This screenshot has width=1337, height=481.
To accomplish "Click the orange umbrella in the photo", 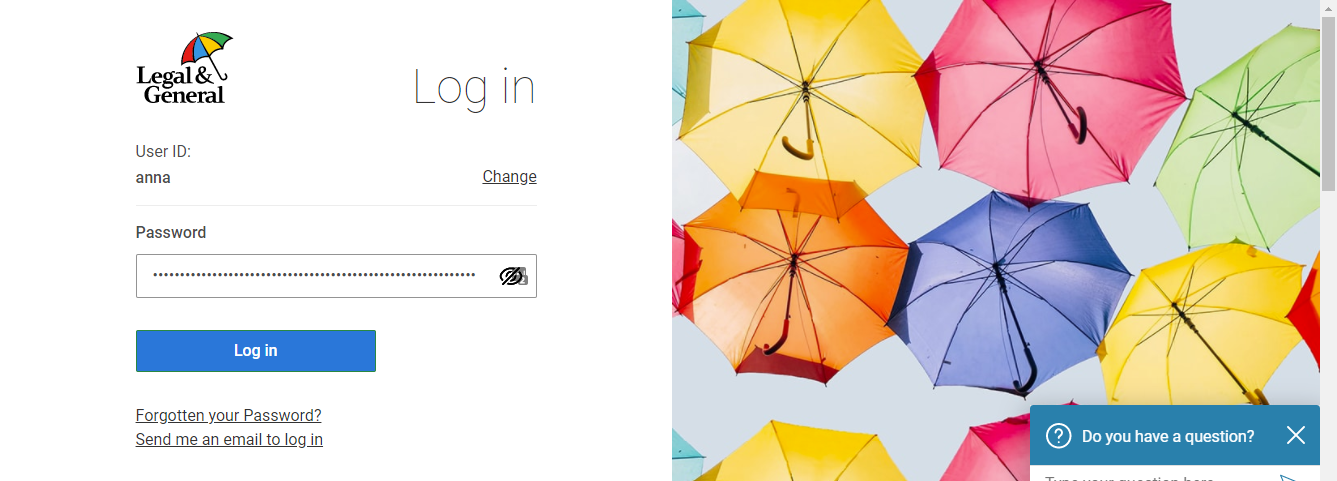I will [790, 275].
